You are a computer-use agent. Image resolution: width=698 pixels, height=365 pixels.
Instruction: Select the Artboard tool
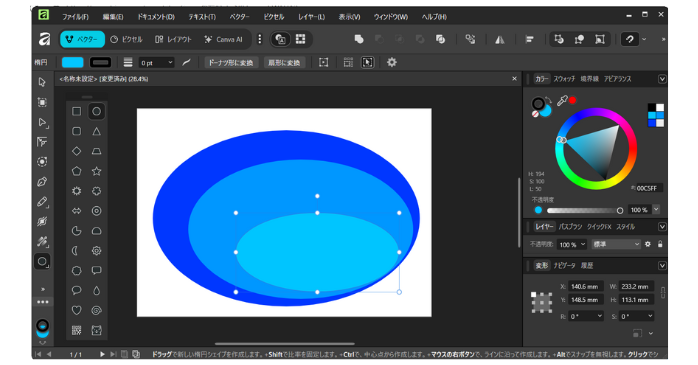42,102
